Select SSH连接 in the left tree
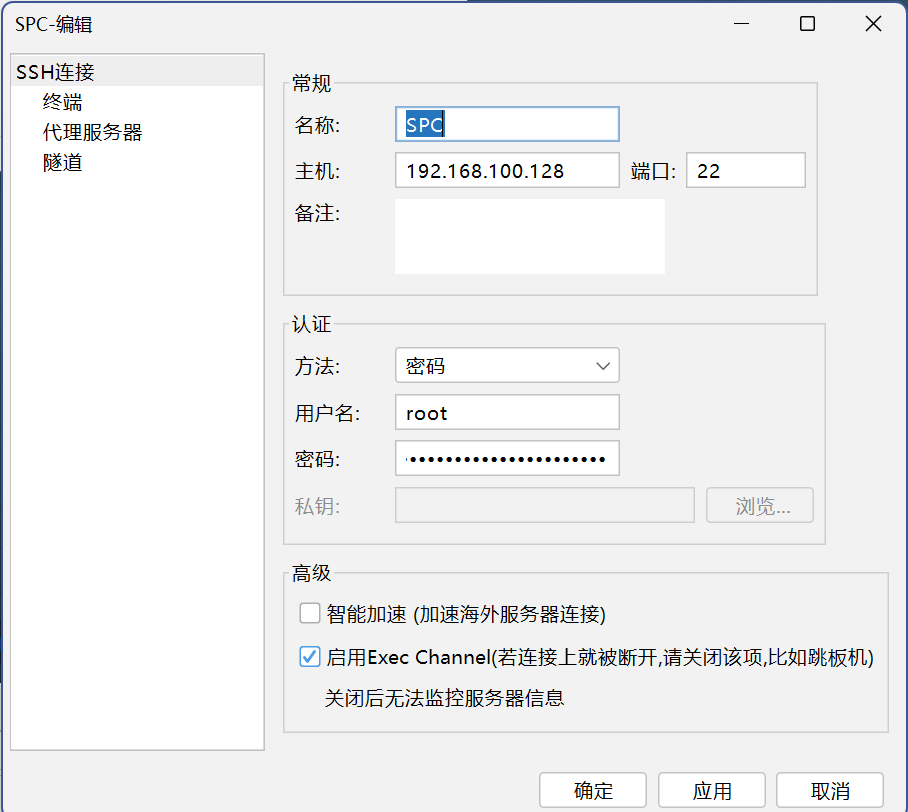Viewport: 908px width, 812px height. [x=56, y=71]
